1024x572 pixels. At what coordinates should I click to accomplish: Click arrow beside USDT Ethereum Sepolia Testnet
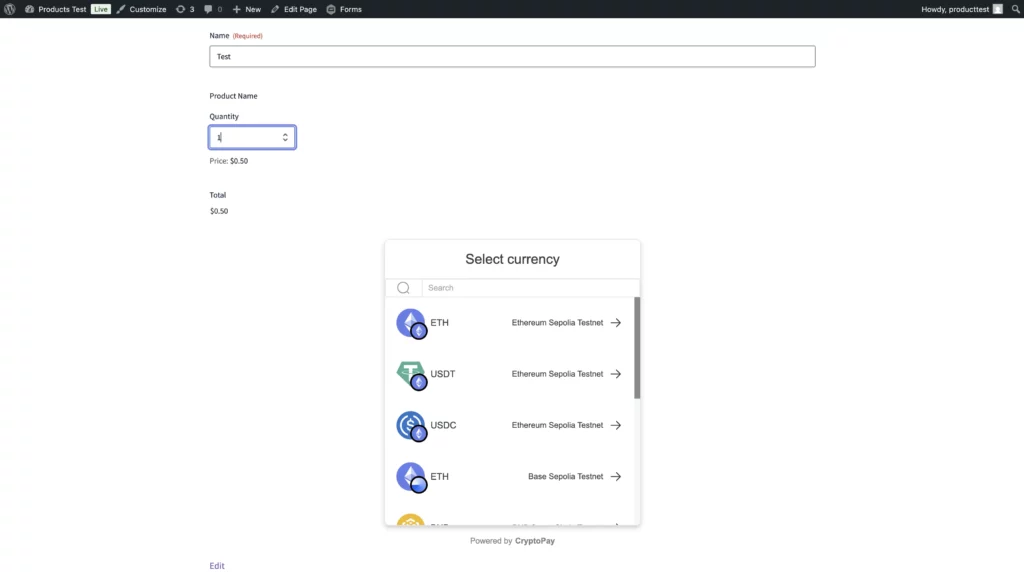point(616,374)
